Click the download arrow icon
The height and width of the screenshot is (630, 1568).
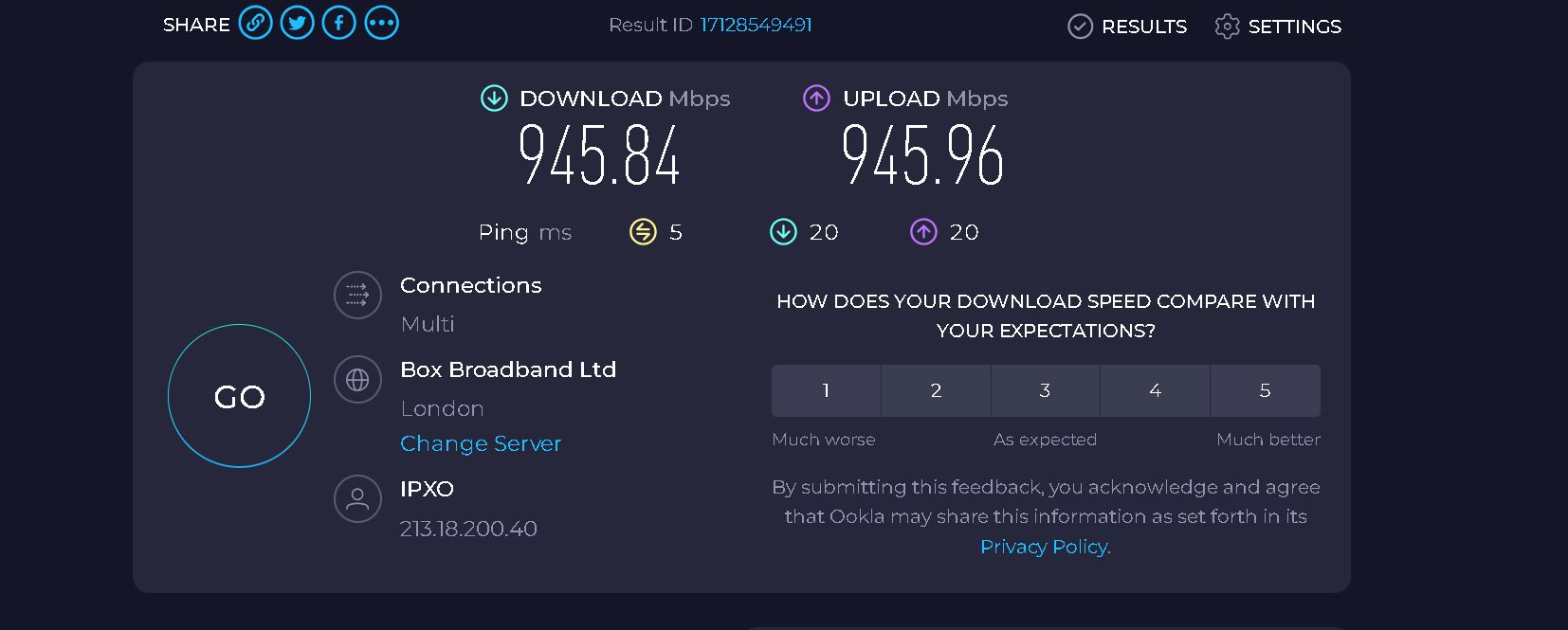tap(494, 98)
